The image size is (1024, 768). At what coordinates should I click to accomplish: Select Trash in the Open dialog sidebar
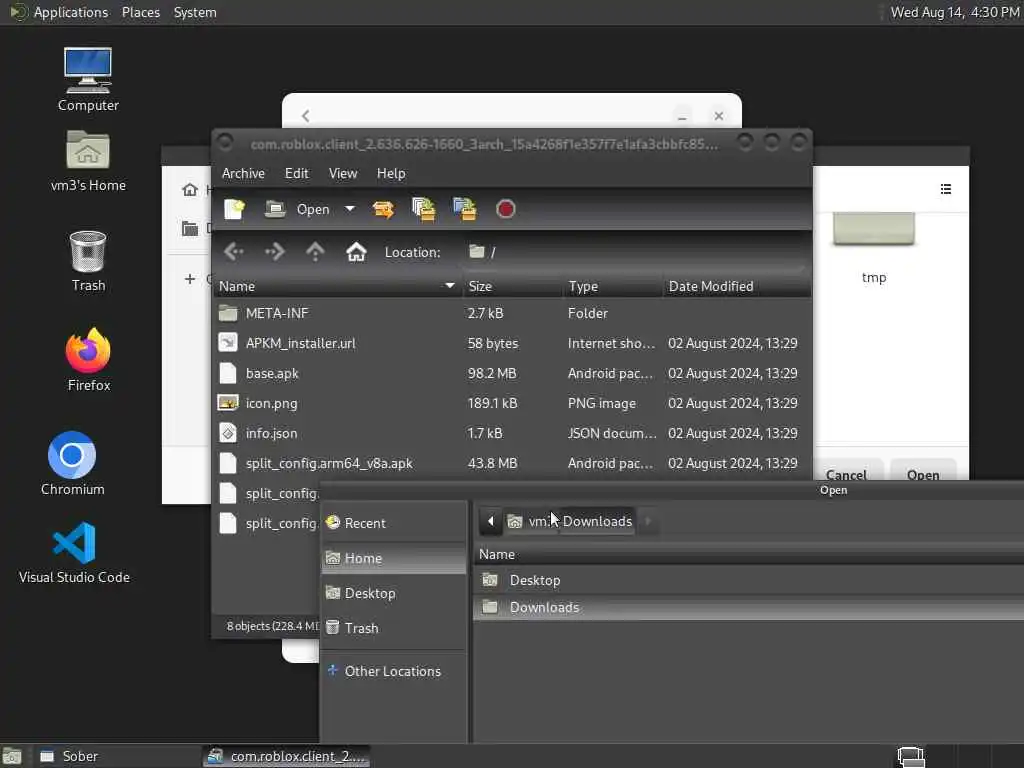pos(394,628)
